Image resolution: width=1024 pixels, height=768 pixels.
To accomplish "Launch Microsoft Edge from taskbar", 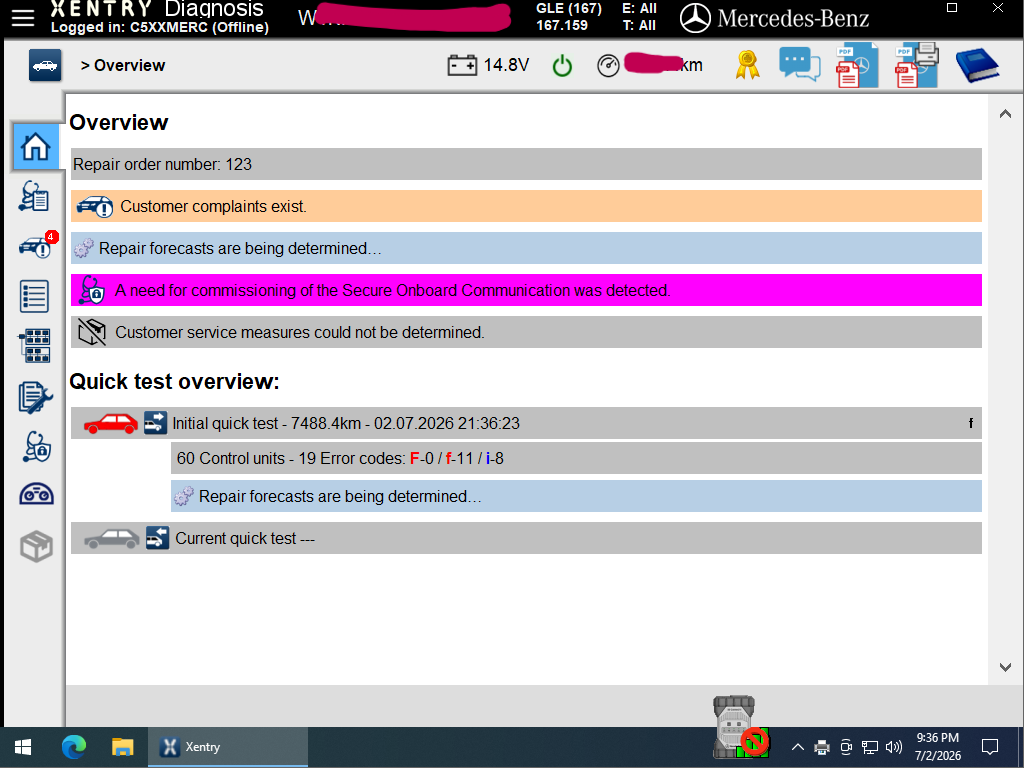I will pyautogui.click(x=74, y=747).
